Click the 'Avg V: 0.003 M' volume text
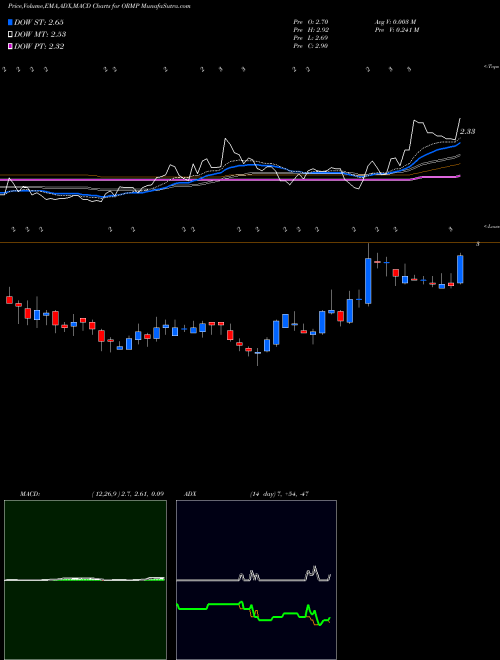Screen dimensions: 500x660 tap(395, 22)
